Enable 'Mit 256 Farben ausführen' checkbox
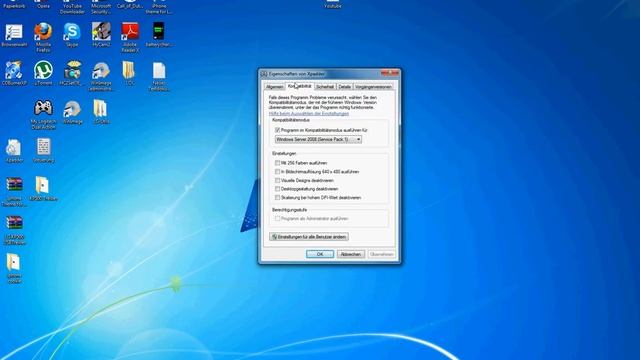Image resolution: width=640 pixels, height=360 pixels. (278, 163)
